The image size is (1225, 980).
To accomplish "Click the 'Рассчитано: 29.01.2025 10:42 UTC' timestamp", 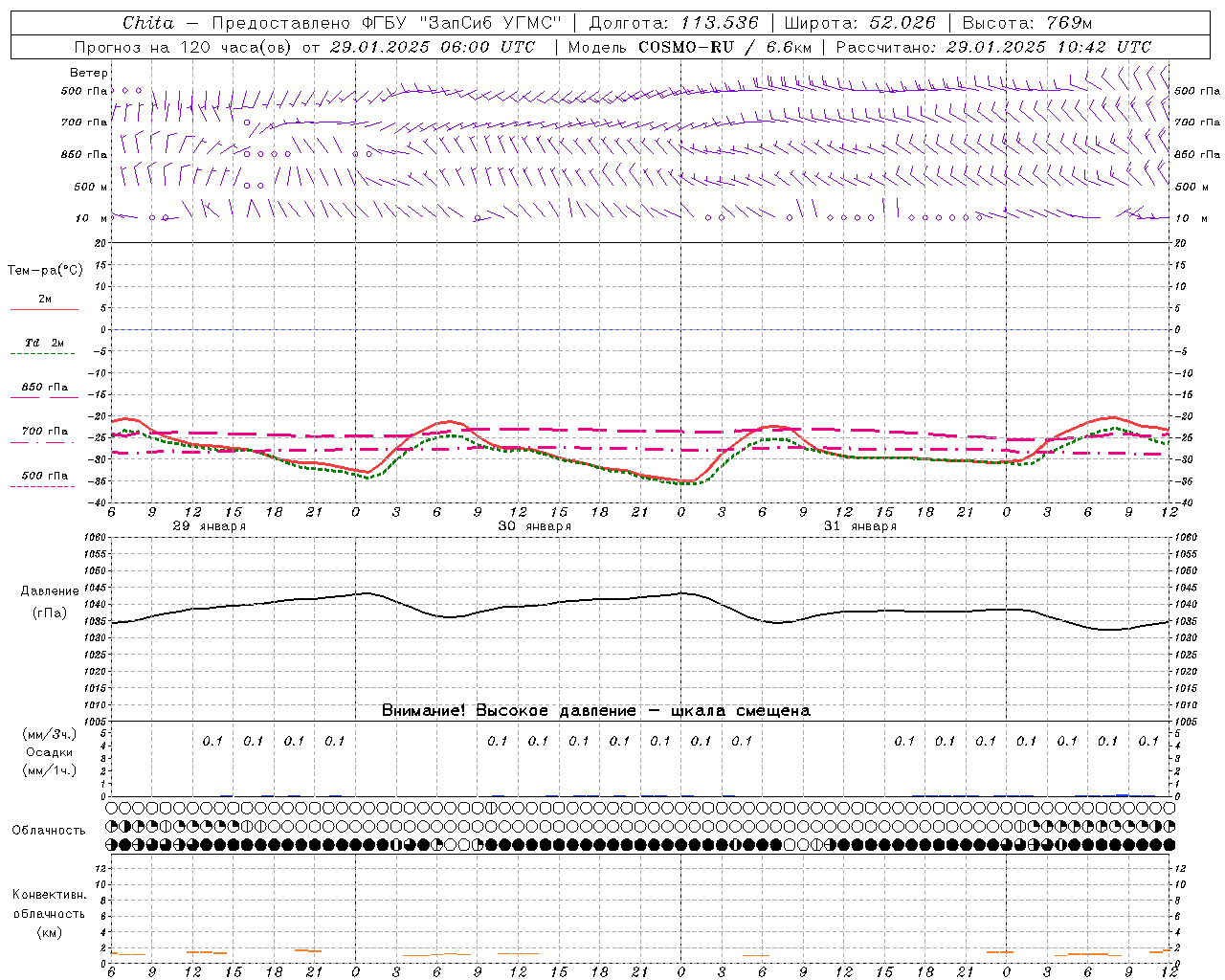I will 994,47.
